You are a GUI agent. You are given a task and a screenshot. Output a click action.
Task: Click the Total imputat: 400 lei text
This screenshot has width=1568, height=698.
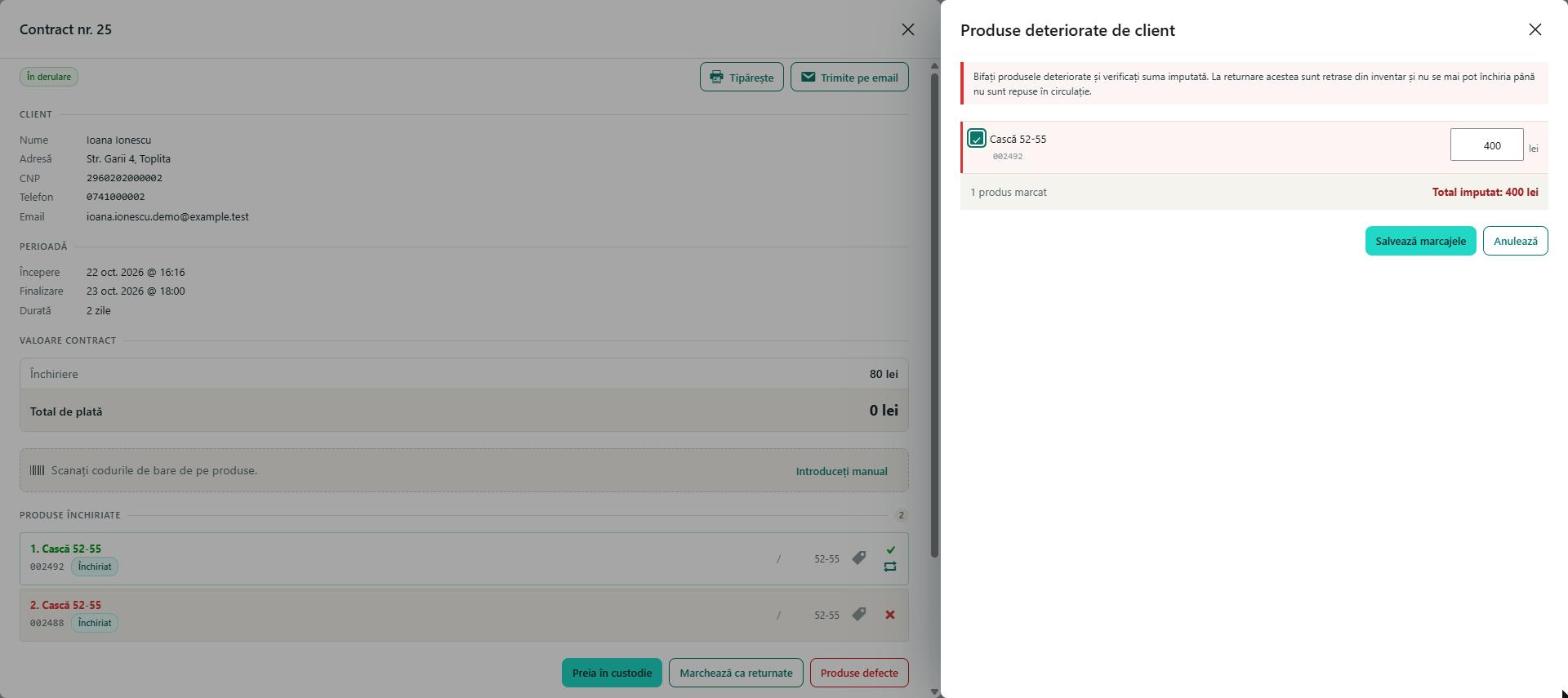pos(1485,192)
